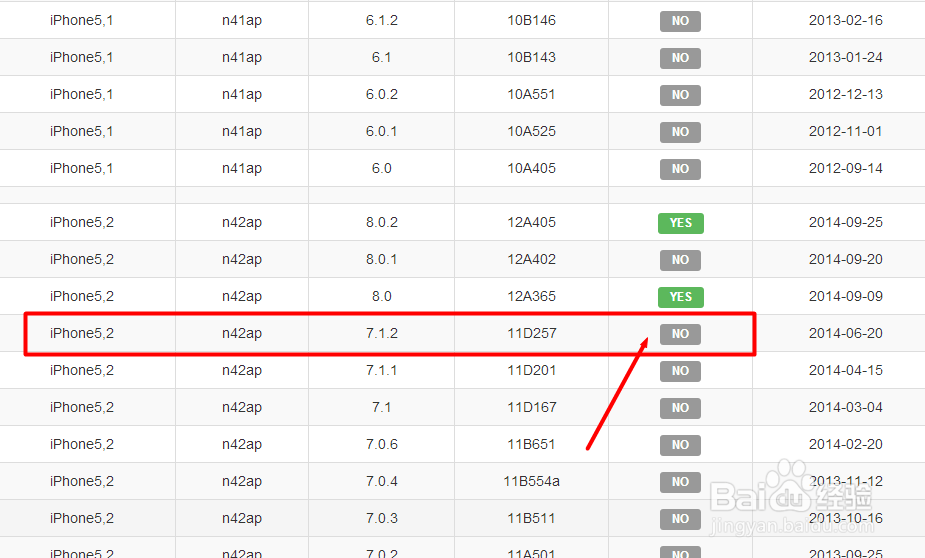This screenshot has height=558, width=925.
Task: Click the NO badge for firmware 10B146
Action: [x=680, y=21]
